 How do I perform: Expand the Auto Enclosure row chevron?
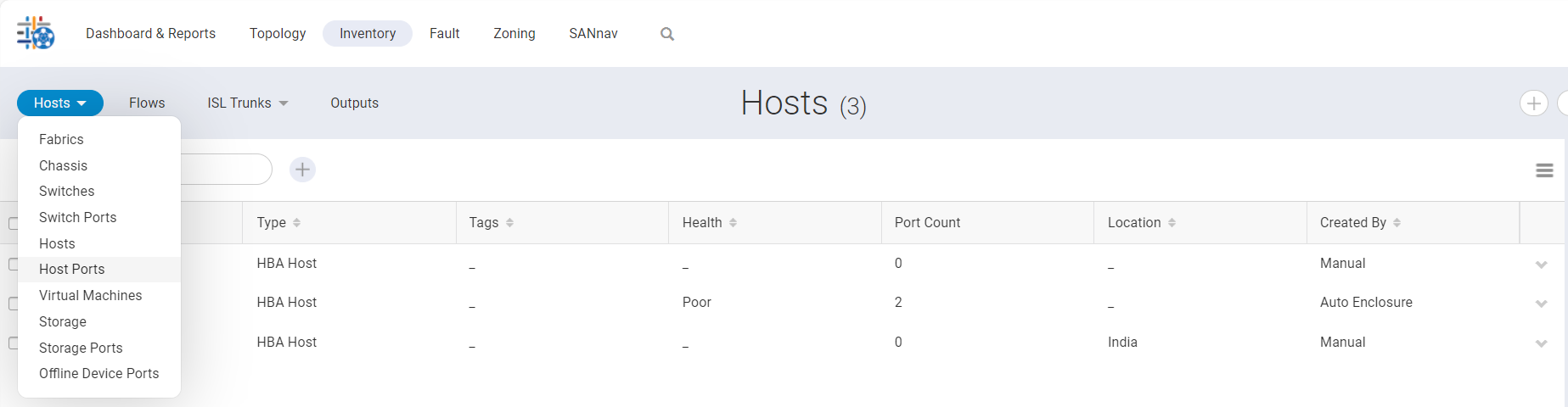coord(1541,304)
